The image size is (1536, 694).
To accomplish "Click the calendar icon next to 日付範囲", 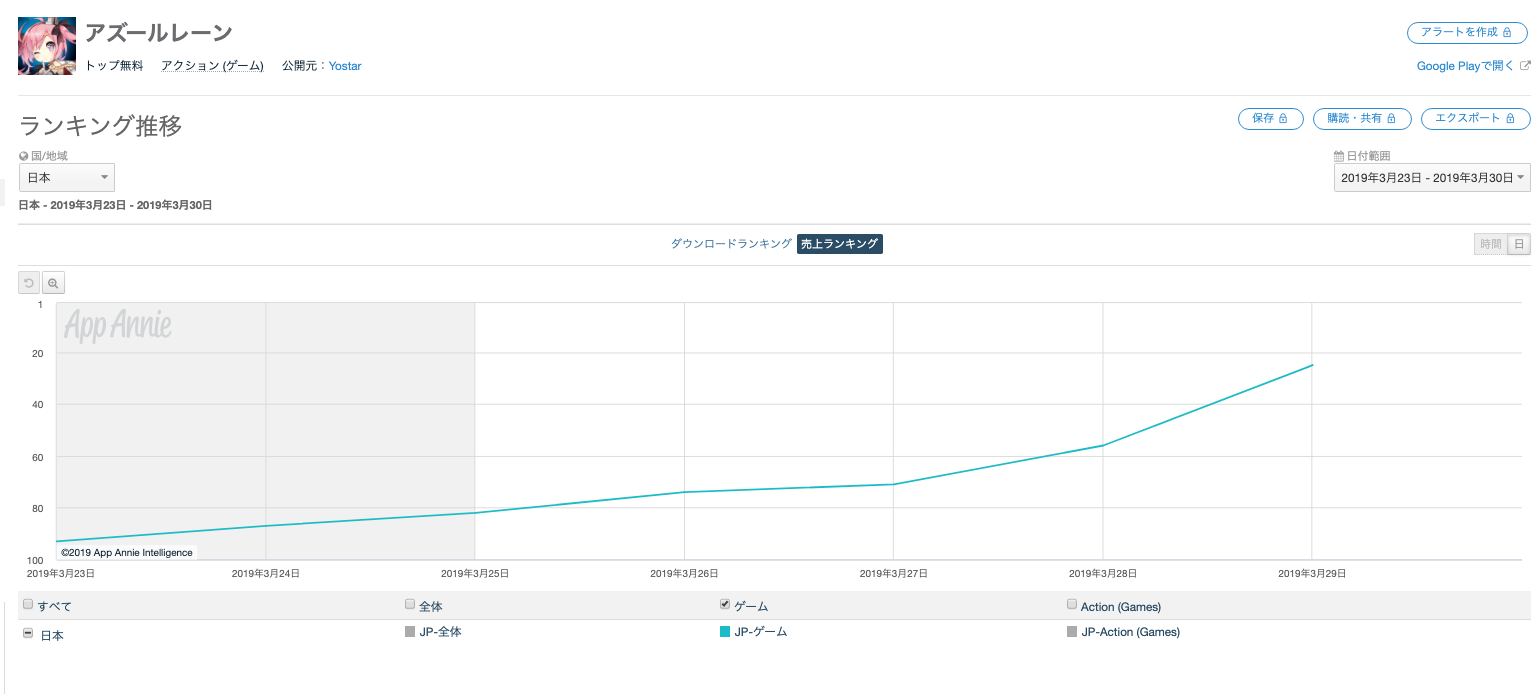I will coord(1339,156).
